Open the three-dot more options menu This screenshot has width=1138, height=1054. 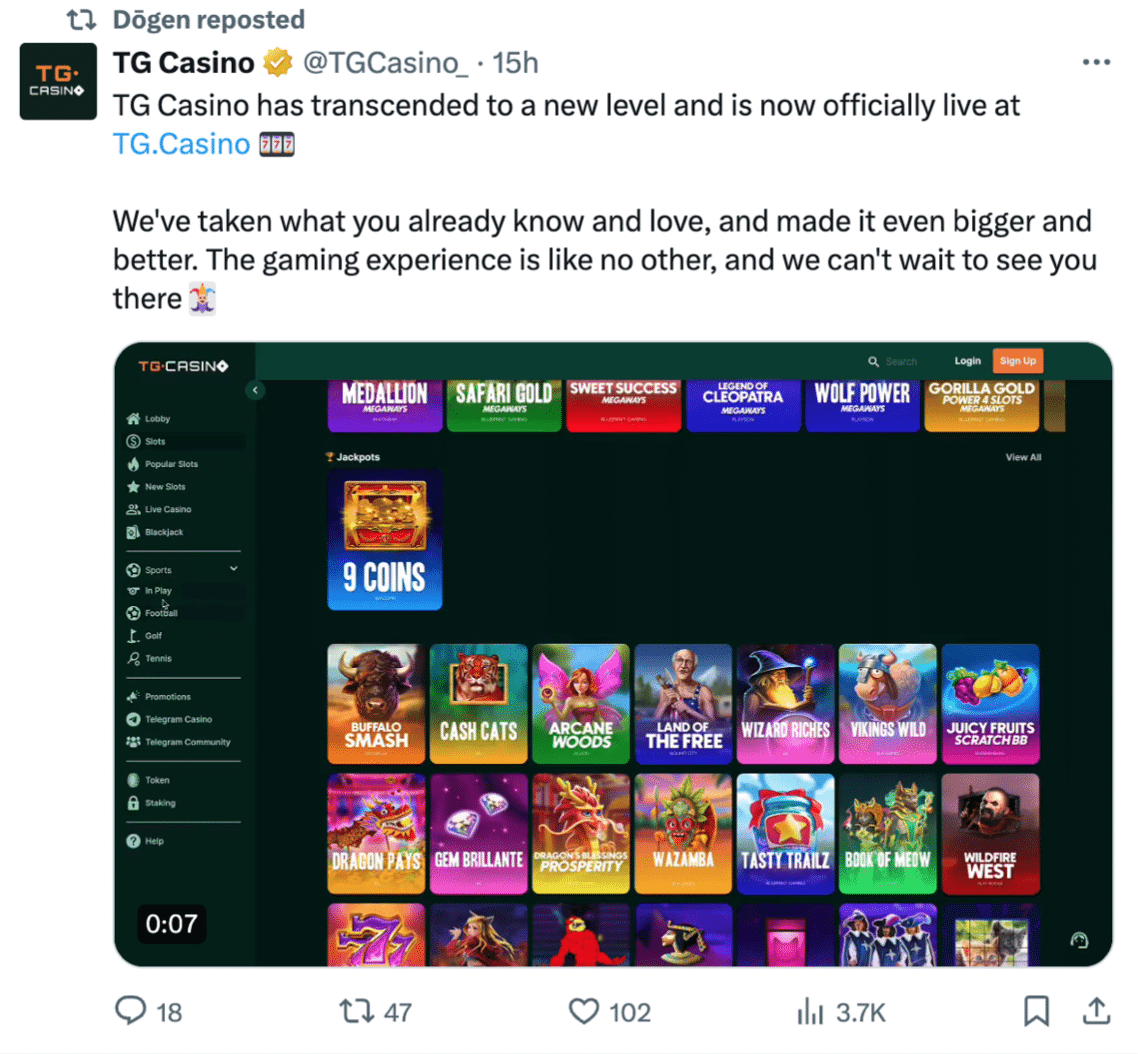point(1096,62)
